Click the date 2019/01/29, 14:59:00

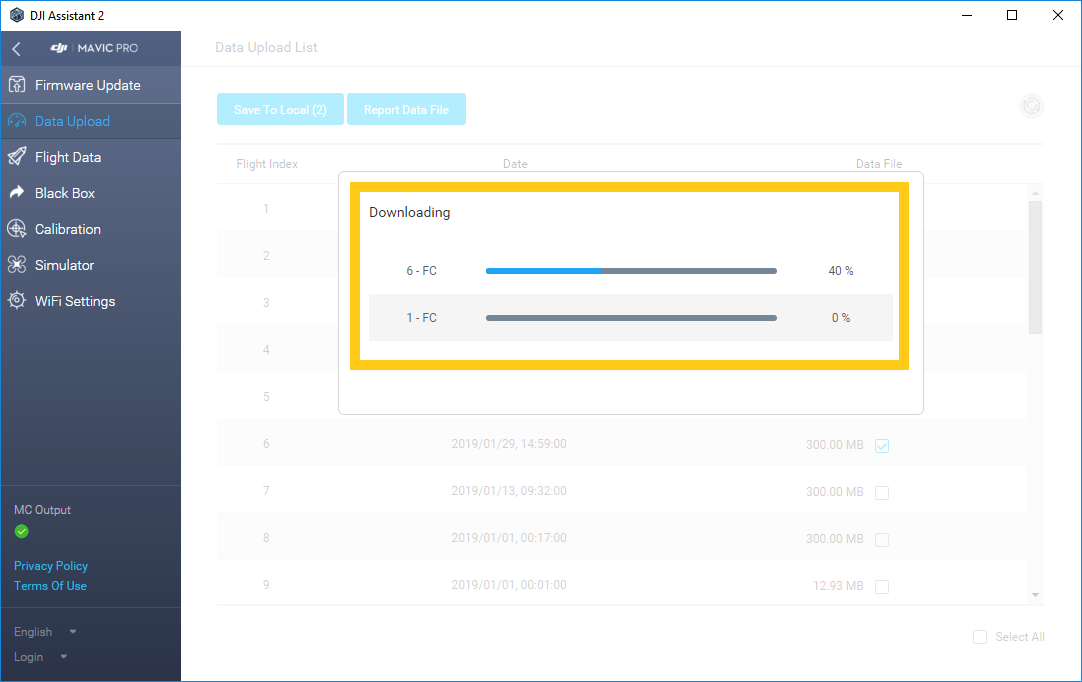(509, 444)
